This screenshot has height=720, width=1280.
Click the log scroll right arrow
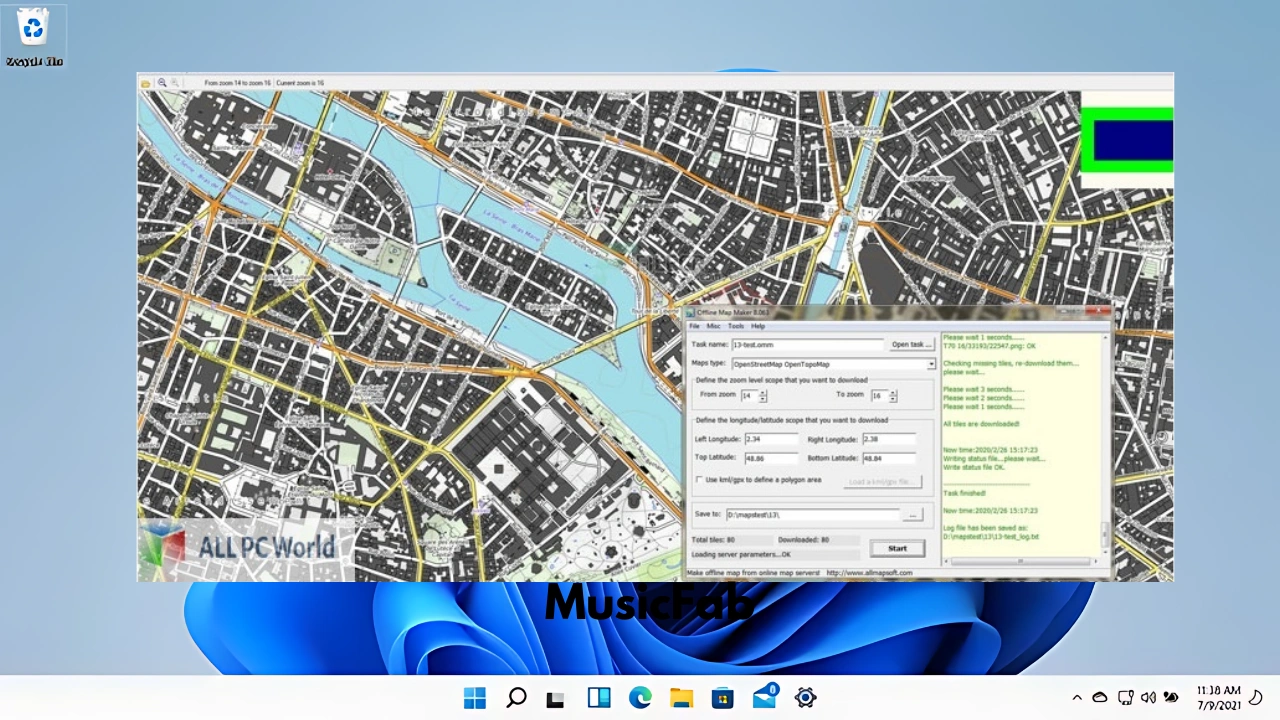(1095, 561)
